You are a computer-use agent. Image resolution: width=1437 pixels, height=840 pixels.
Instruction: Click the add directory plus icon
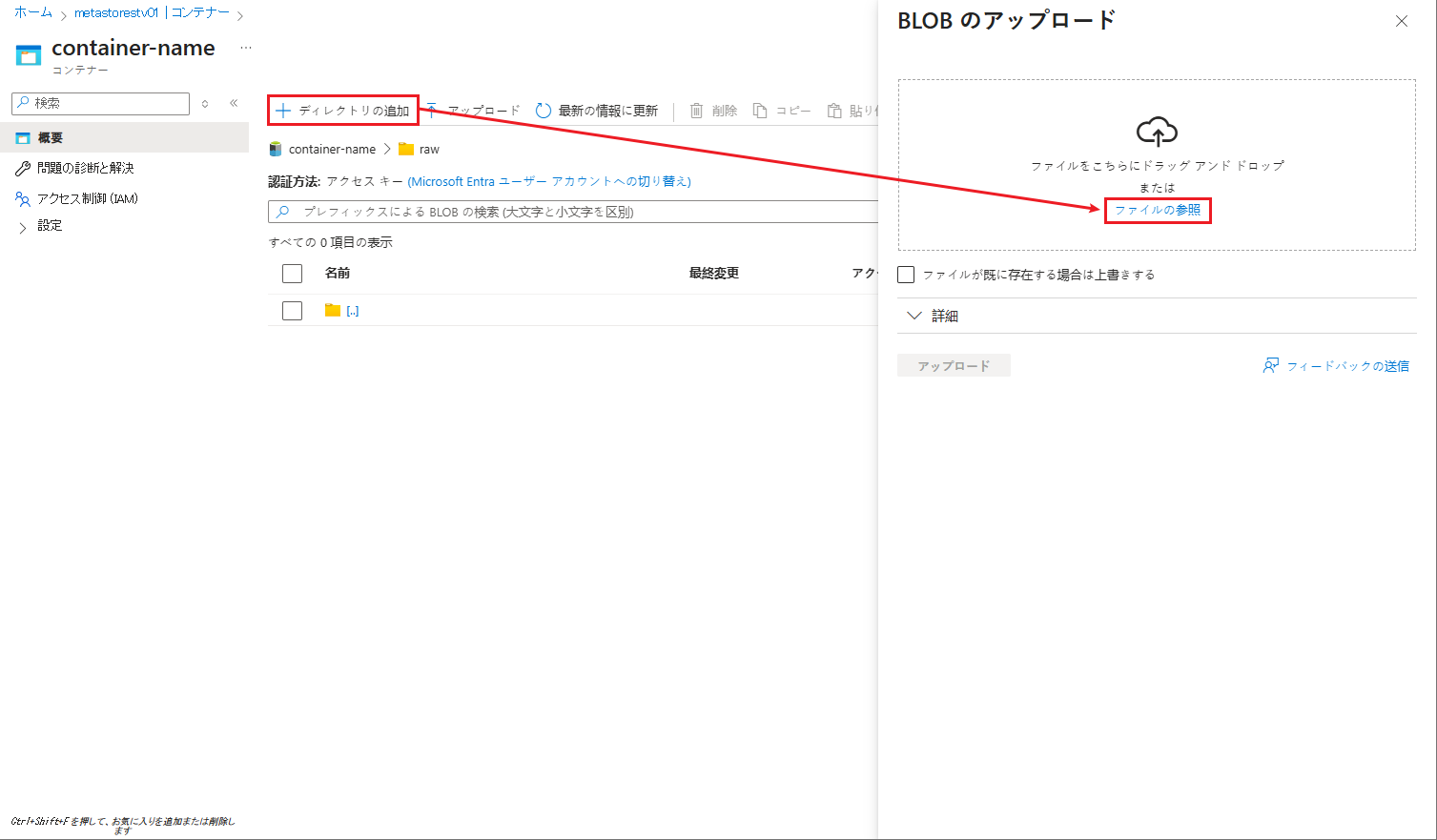[x=283, y=111]
